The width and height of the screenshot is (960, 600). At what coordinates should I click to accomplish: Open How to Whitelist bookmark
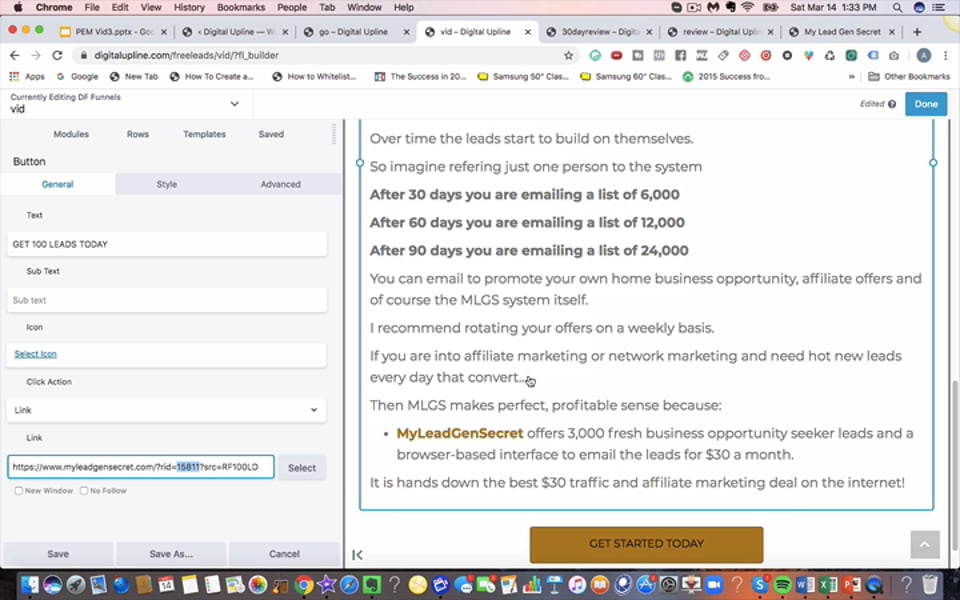tap(315, 77)
